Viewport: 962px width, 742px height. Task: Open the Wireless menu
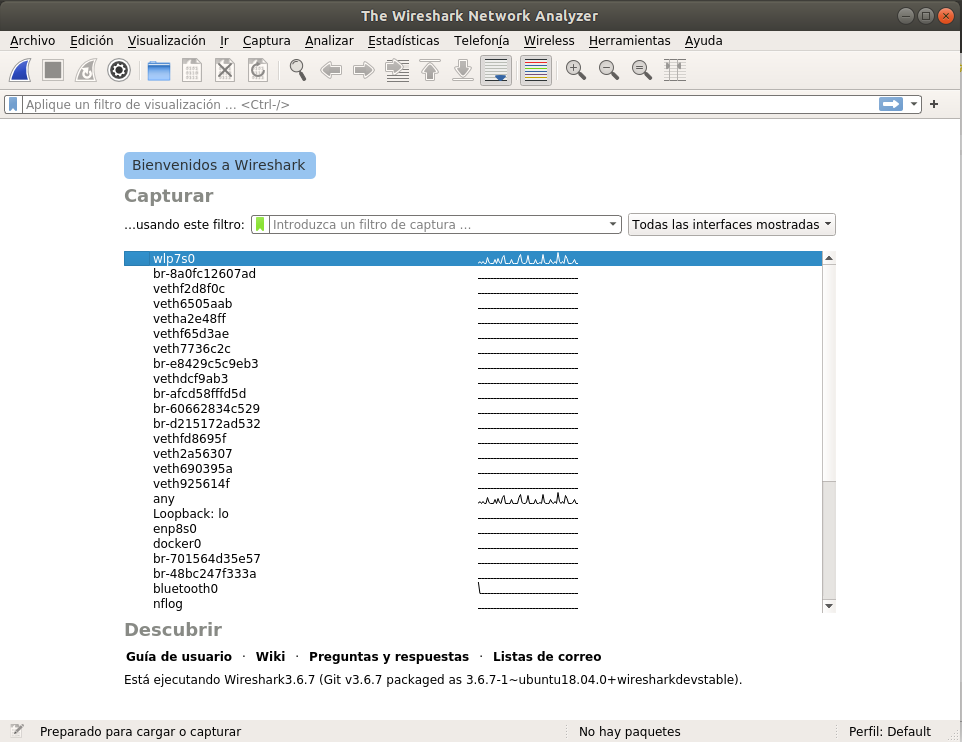[548, 41]
